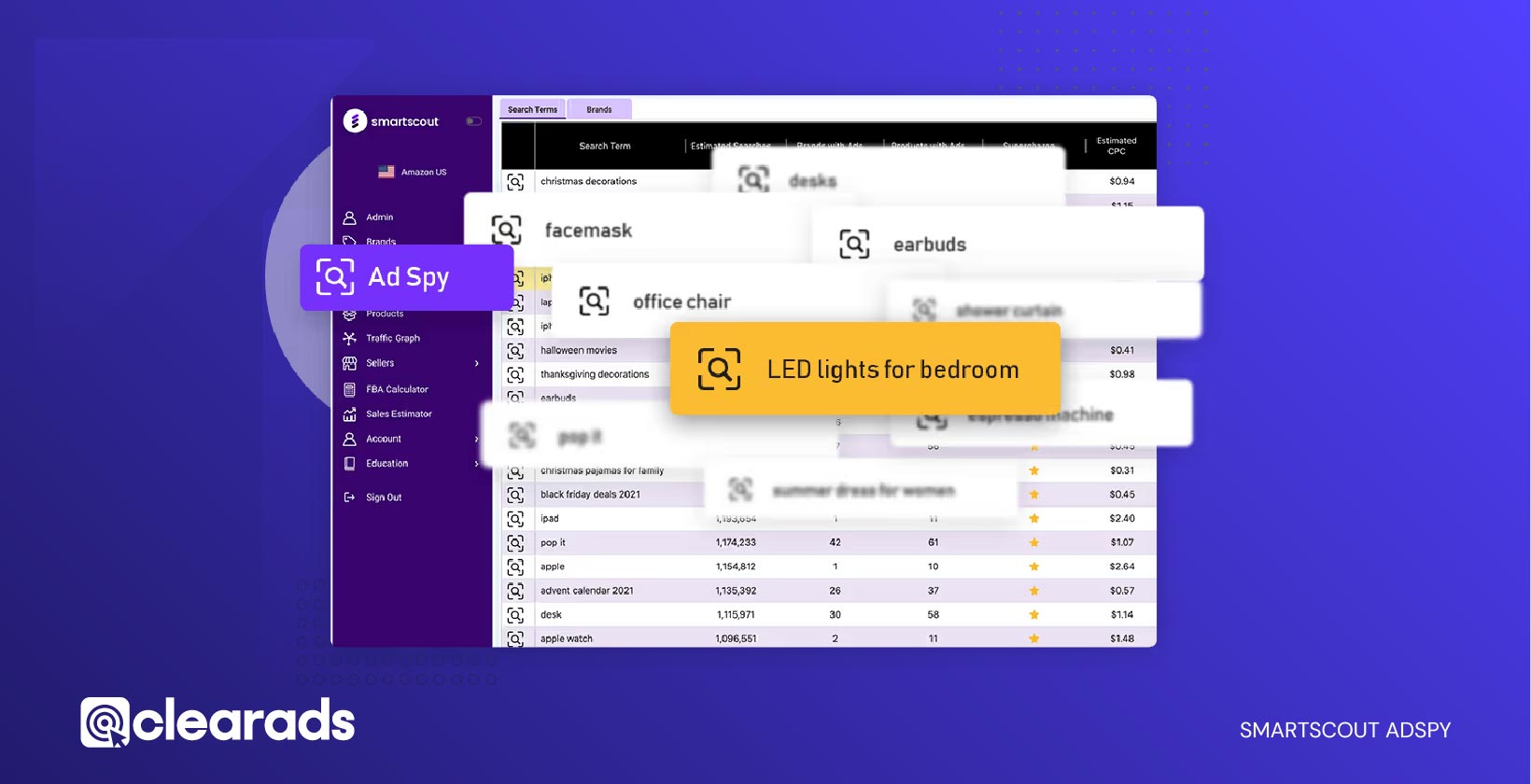Open the Traffic Graph sidebar icon
Screen dimensions: 1531x784
[350, 339]
